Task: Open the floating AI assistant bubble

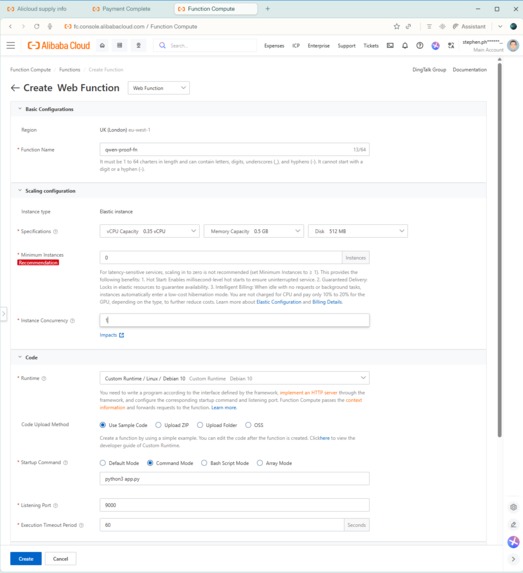Action: click(513, 542)
